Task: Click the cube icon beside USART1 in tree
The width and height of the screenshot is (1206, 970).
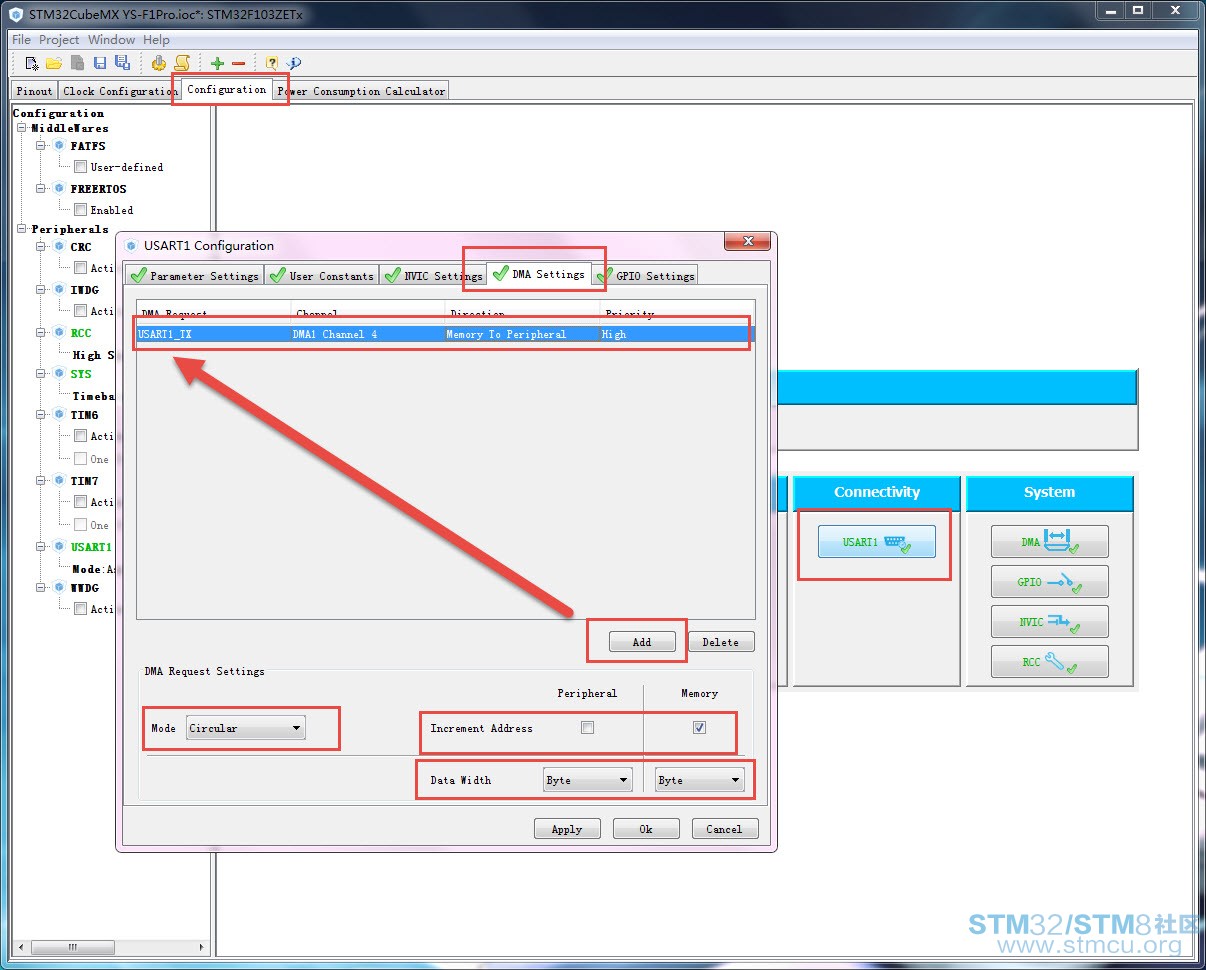Action: (x=59, y=547)
